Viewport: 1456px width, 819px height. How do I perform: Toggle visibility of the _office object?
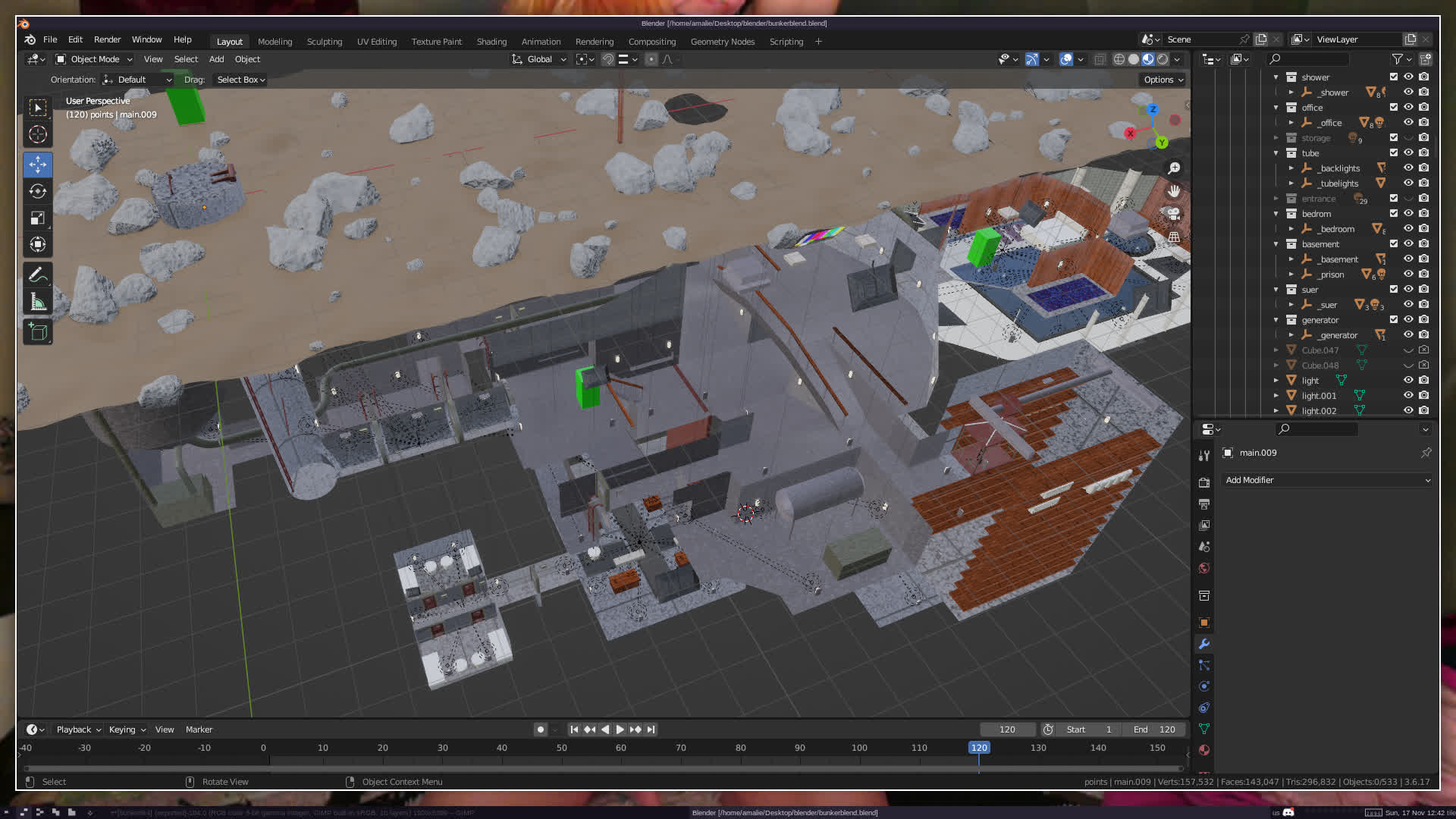click(x=1408, y=122)
